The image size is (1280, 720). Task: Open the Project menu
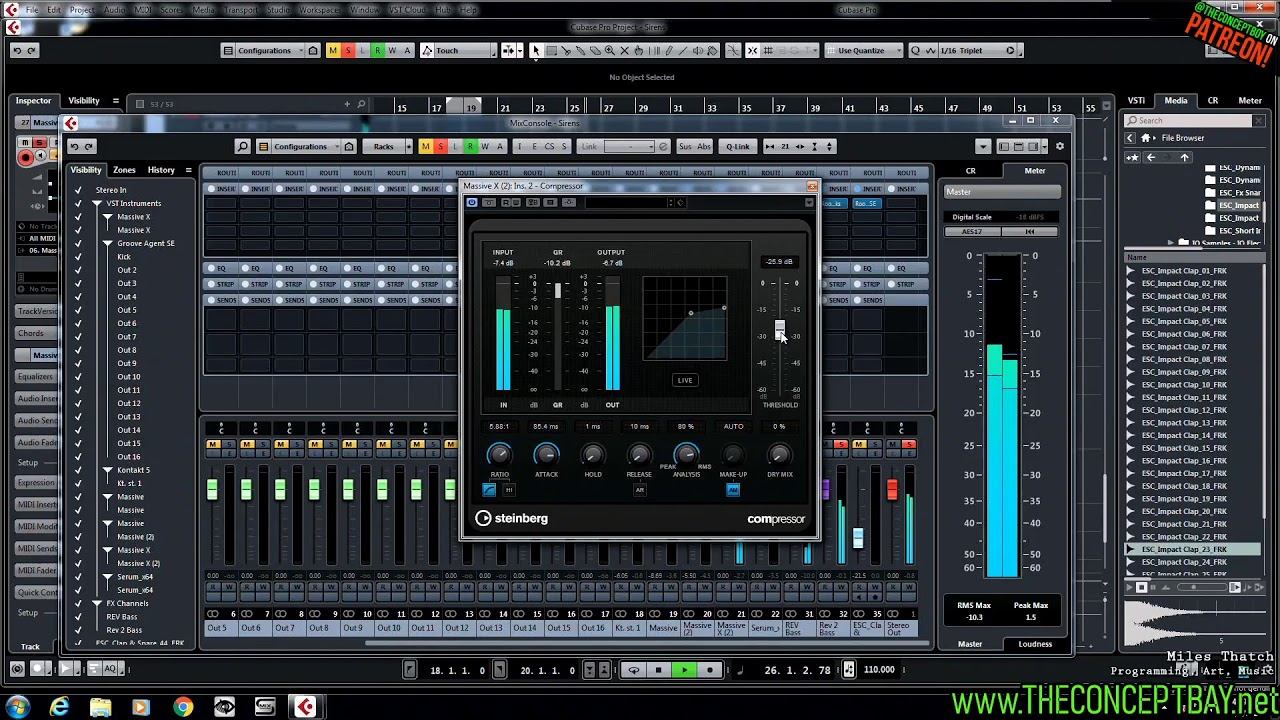[x=82, y=10]
